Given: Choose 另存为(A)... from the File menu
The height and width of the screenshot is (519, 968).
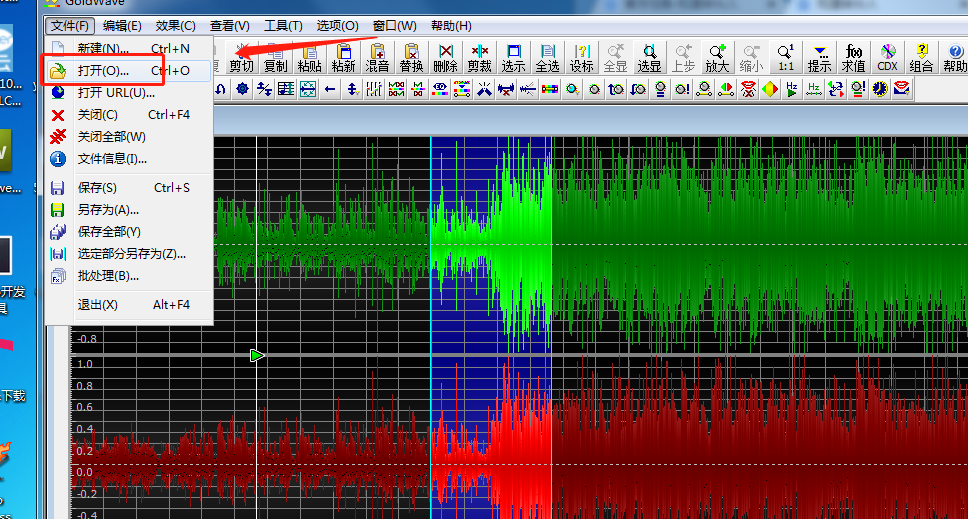Looking at the screenshot, I should click(129, 210).
